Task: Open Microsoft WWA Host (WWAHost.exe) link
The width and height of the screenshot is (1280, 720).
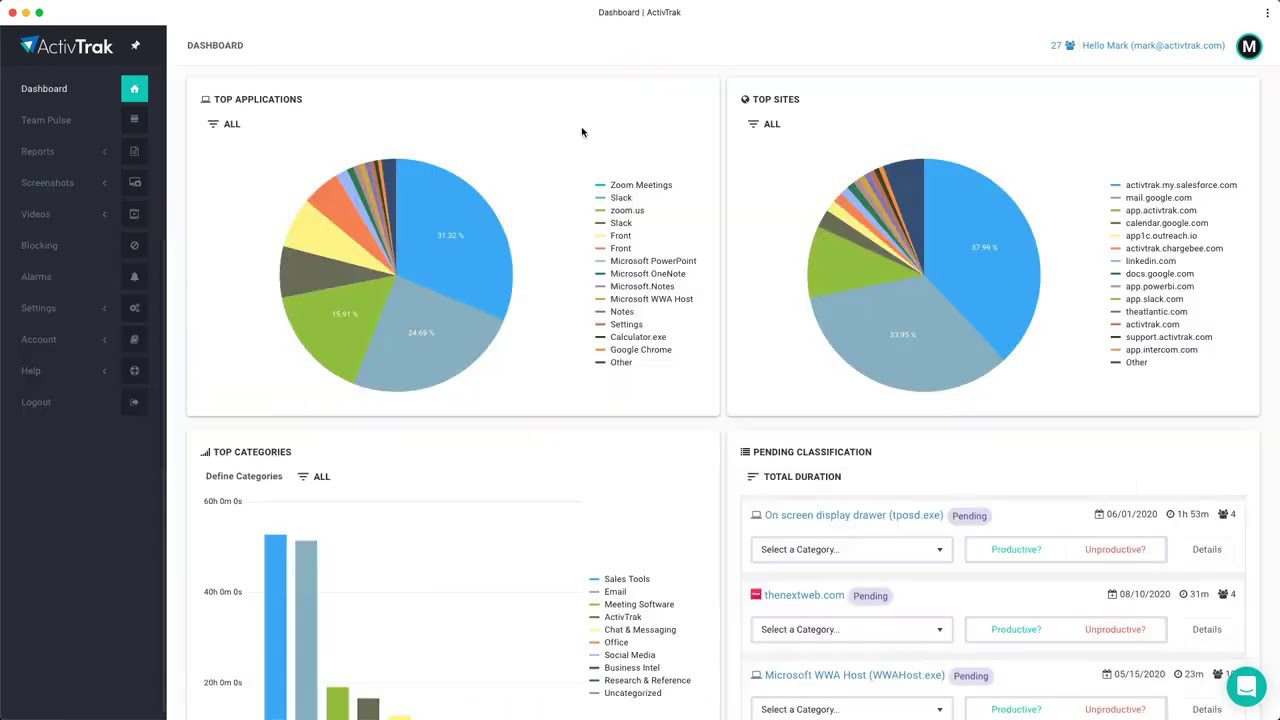Action: pyautogui.click(x=855, y=675)
